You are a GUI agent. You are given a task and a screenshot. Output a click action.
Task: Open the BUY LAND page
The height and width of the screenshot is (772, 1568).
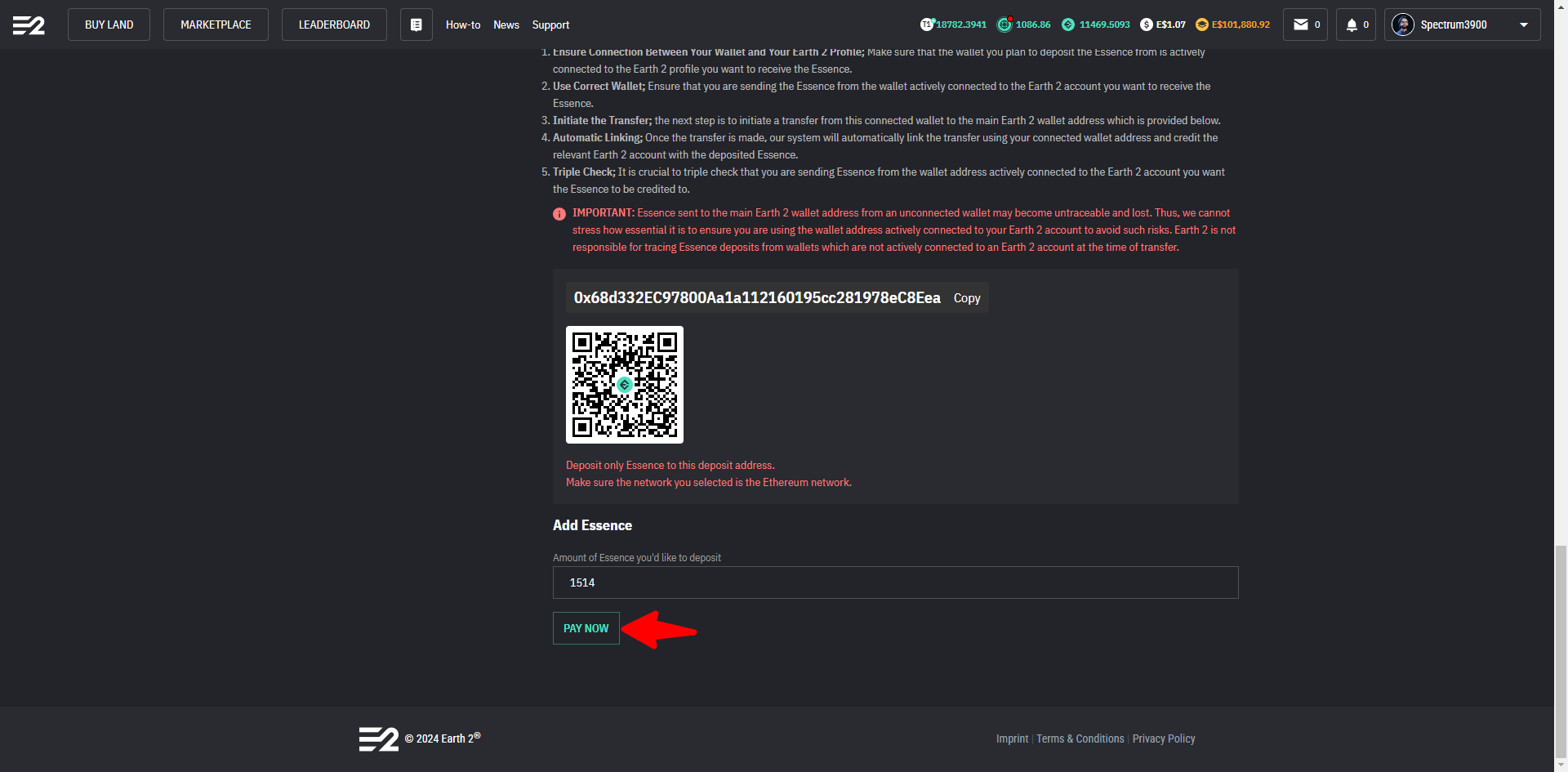tap(109, 25)
